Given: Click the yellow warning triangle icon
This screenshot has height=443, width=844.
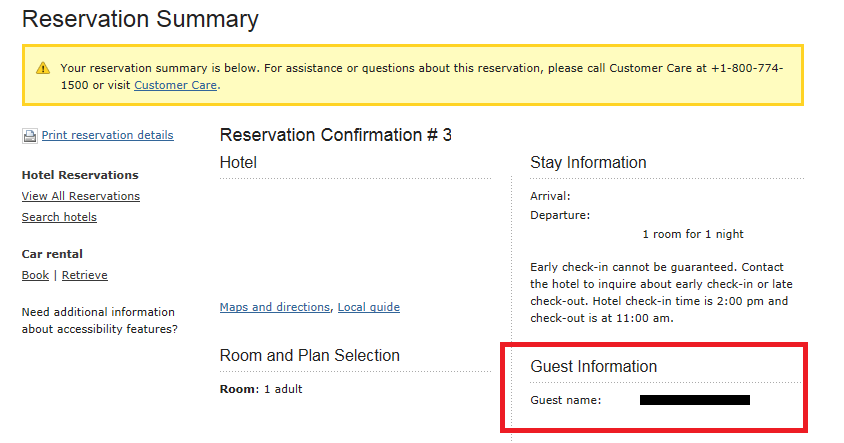Looking at the screenshot, I should pos(43,68).
